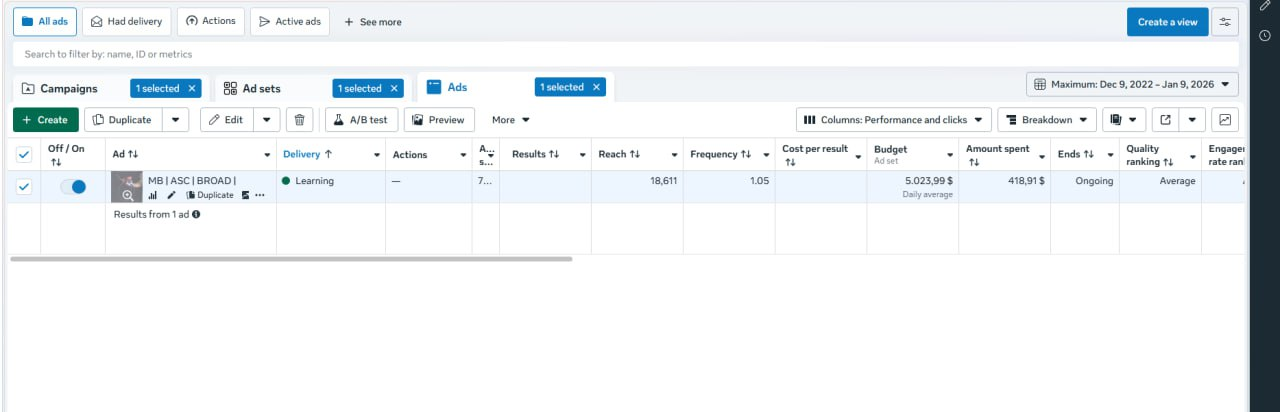The width and height of the screenshot is (1280, 412).
Task: Click the Edit button
Action: click(226, 120)
